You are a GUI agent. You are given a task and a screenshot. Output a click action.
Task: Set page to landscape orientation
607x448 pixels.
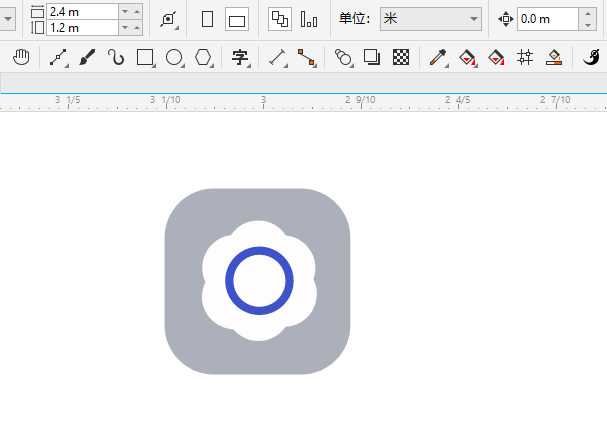(237, 19)
